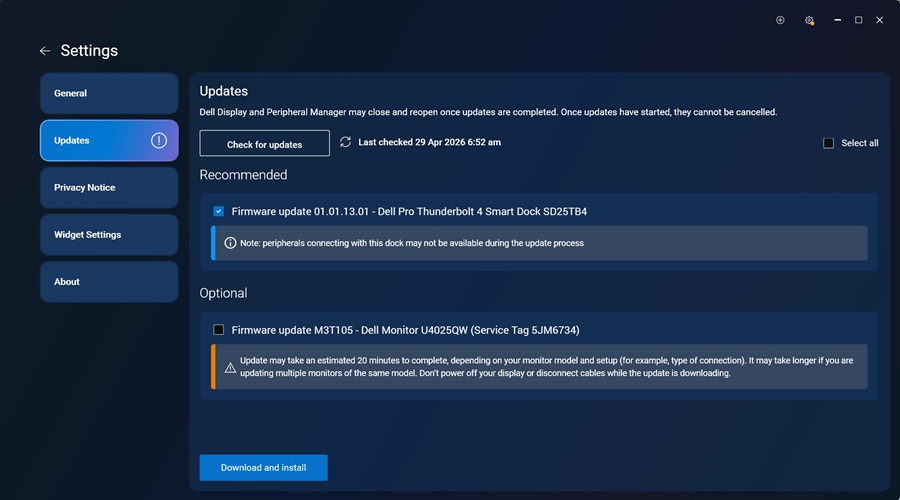The width and height of the screenshot is (900, 500).
Task: Toggle the Select all checkbox
Action: pos(828,143)
